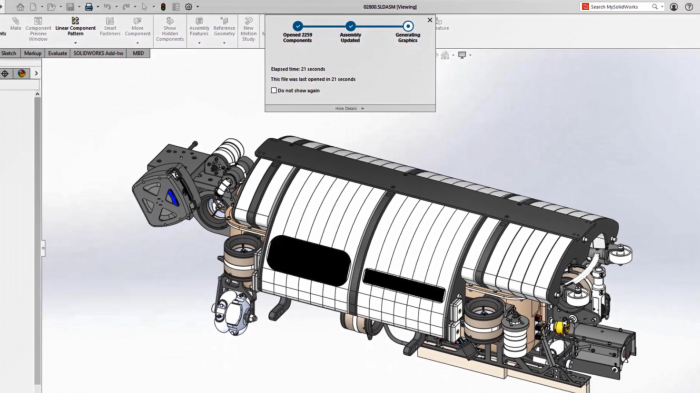Viewport: 700px width, 393px height.
Task: Expand the Print dropdown arrow
Action: click(x=98, y=7)
